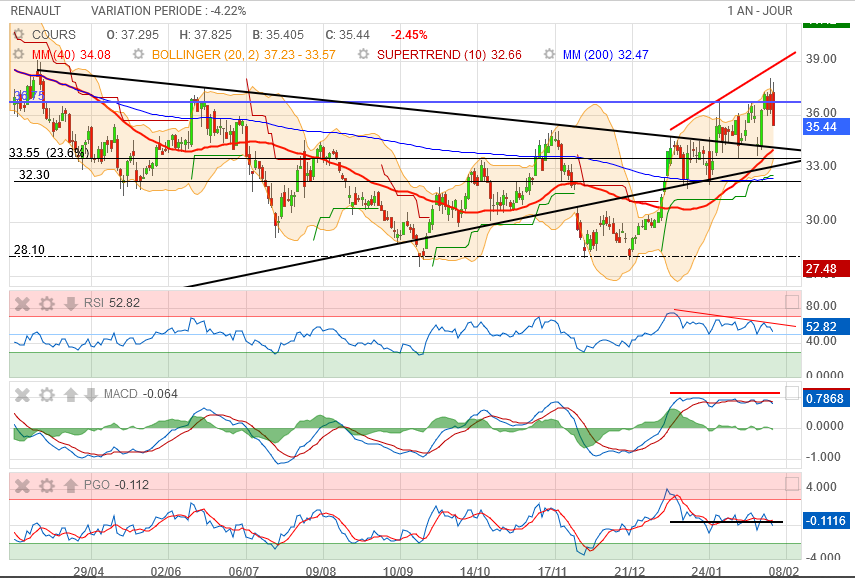Move the MACD panel down
855x578 pixels.
pyautogui.click(x=91, y=394)
